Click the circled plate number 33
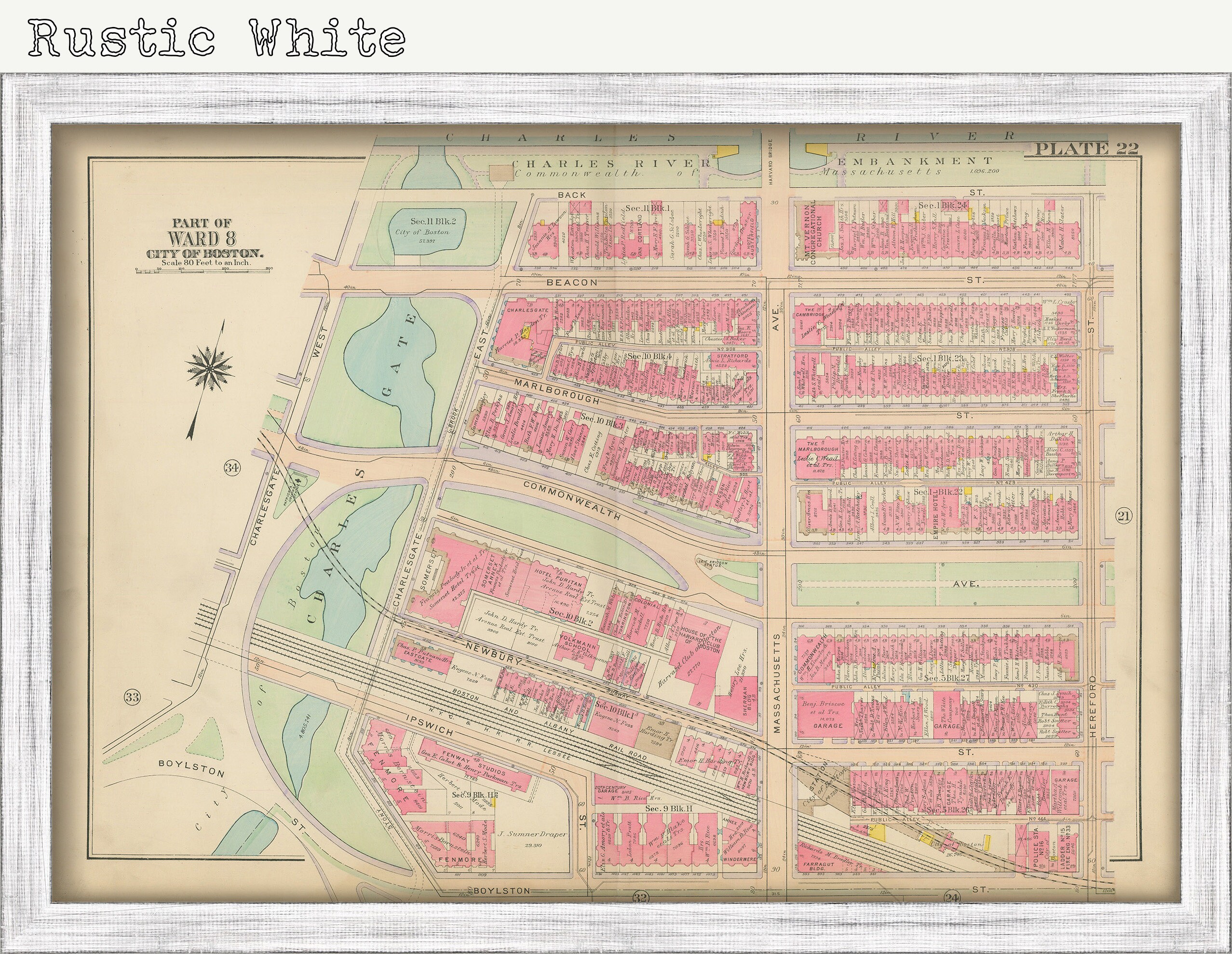This screenshot has height=954, width=1232. [132, 698]
